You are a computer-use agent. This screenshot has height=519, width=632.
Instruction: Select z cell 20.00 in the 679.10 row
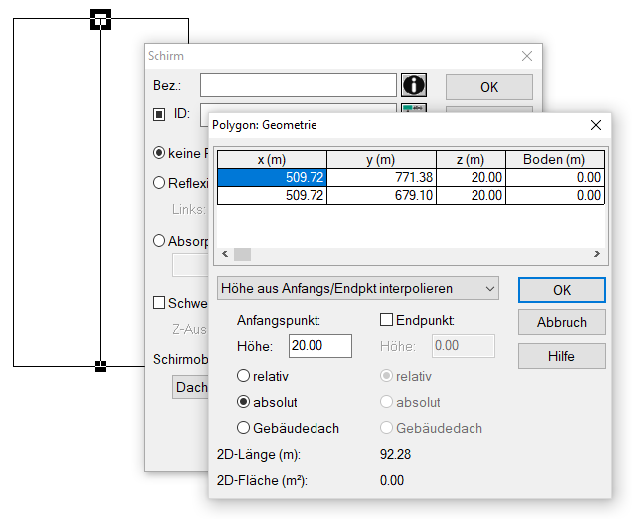tap(470, 195)
